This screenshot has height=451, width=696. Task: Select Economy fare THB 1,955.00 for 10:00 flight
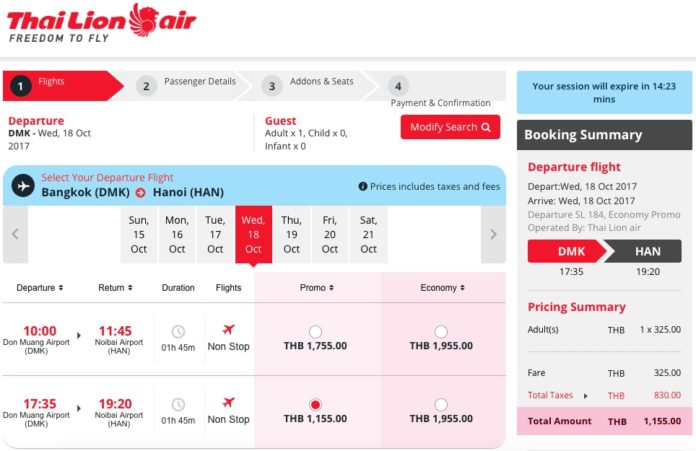pos(441,332)
